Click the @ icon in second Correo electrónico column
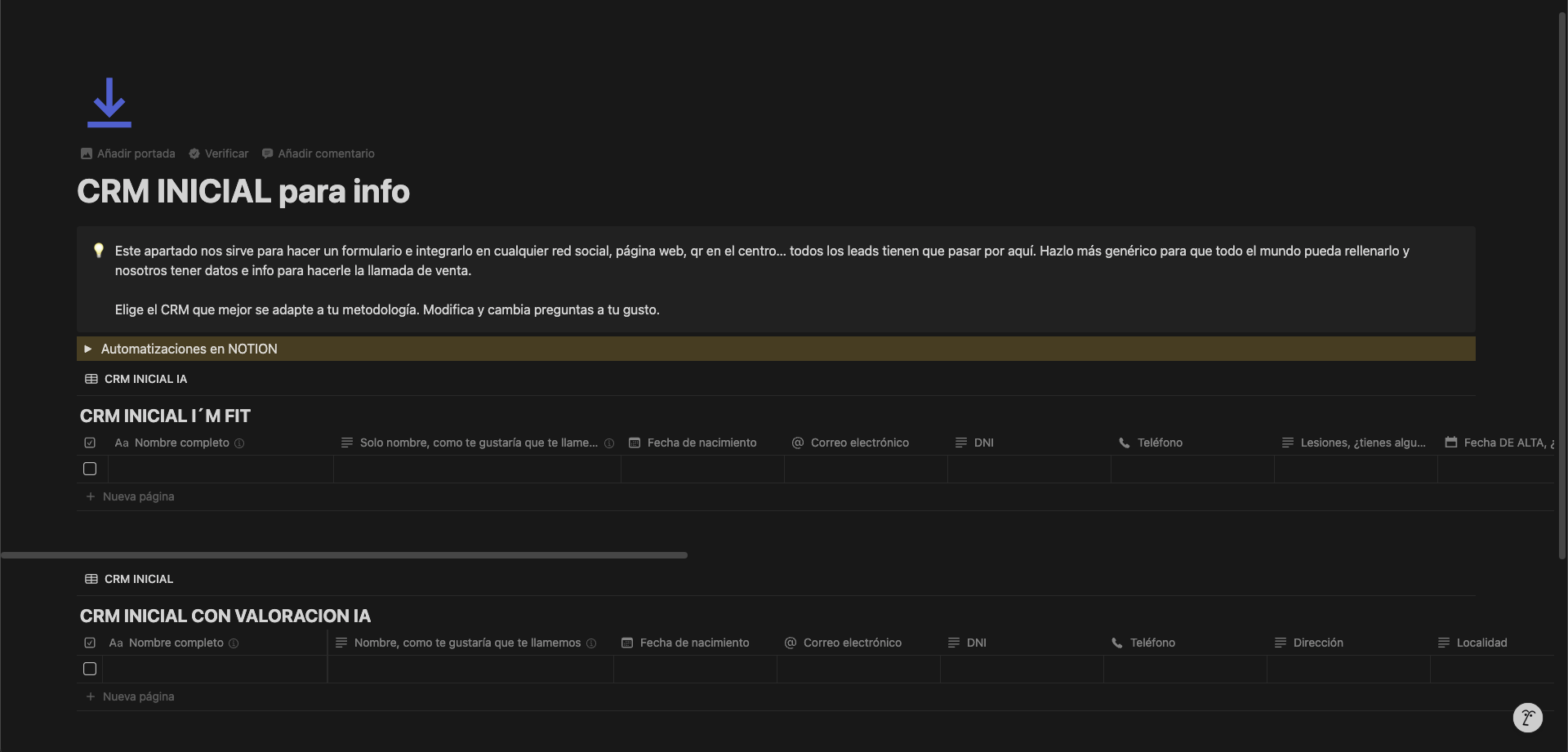 pos(790,643)
